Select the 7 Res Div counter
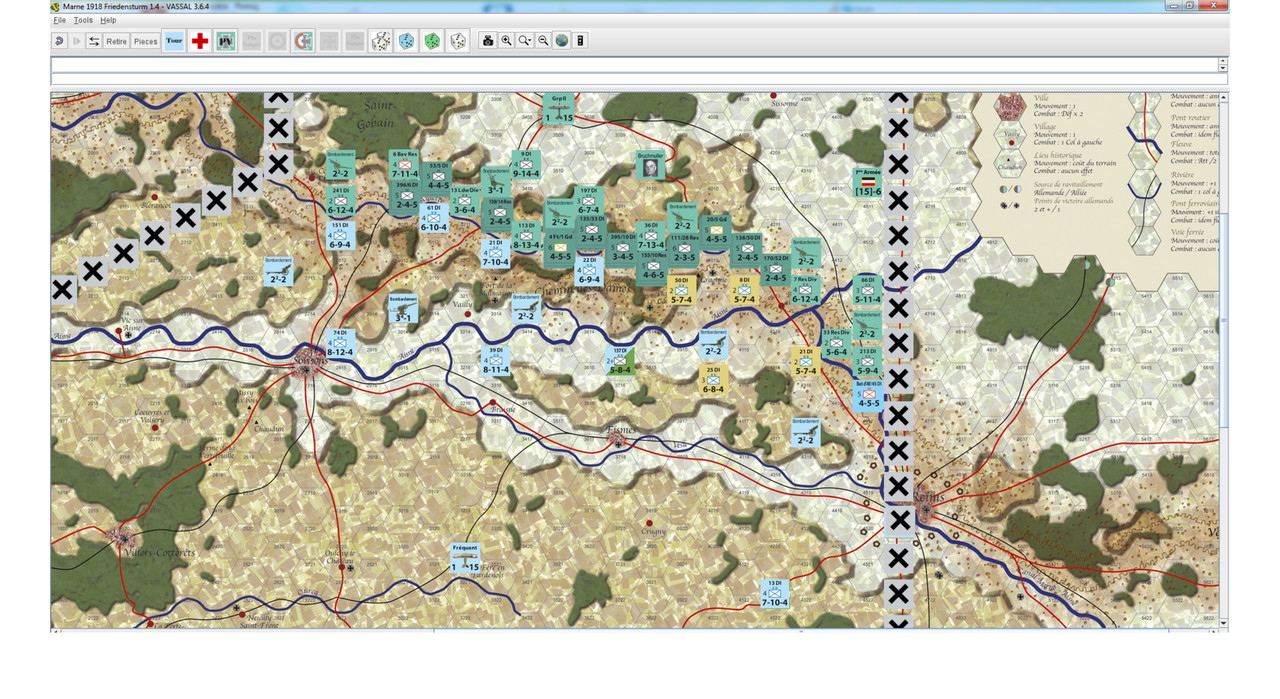The width and height of the screenshot is (1280, 699). pos(805,291)
